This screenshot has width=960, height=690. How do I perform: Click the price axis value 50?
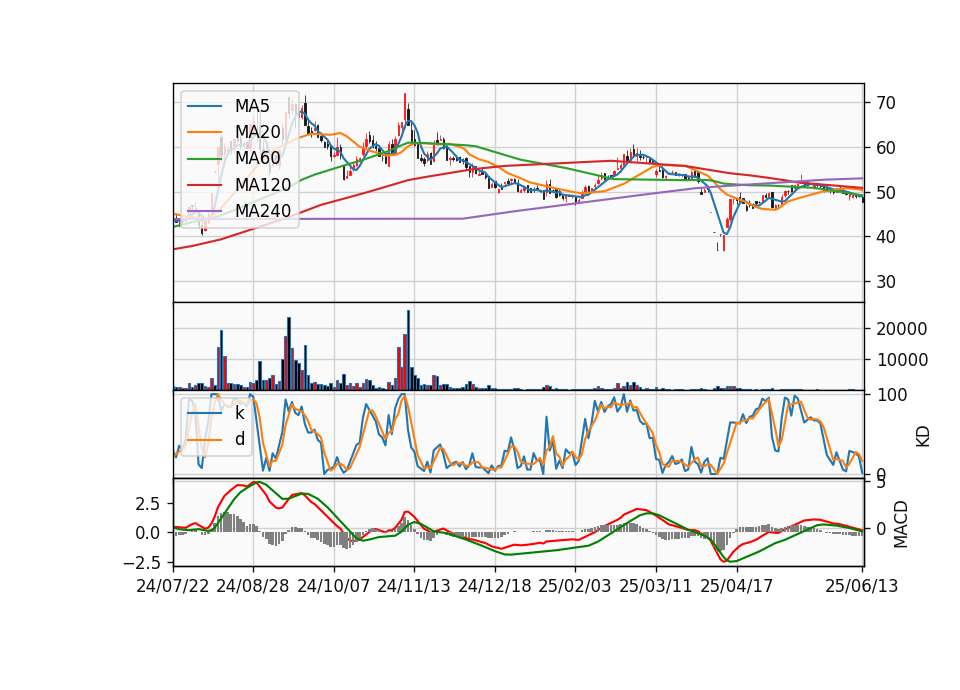[886, 192]
